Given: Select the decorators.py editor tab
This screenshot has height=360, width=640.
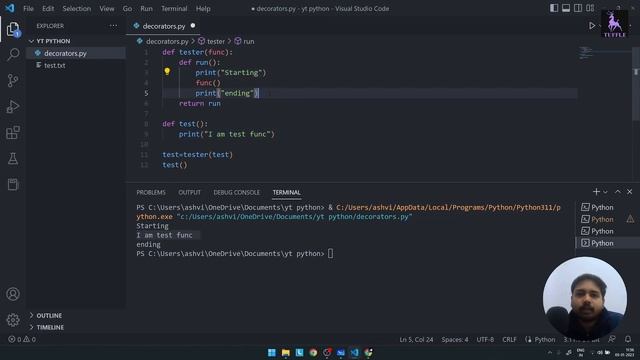Looking at the screenshot, I should tap(164, 26).
